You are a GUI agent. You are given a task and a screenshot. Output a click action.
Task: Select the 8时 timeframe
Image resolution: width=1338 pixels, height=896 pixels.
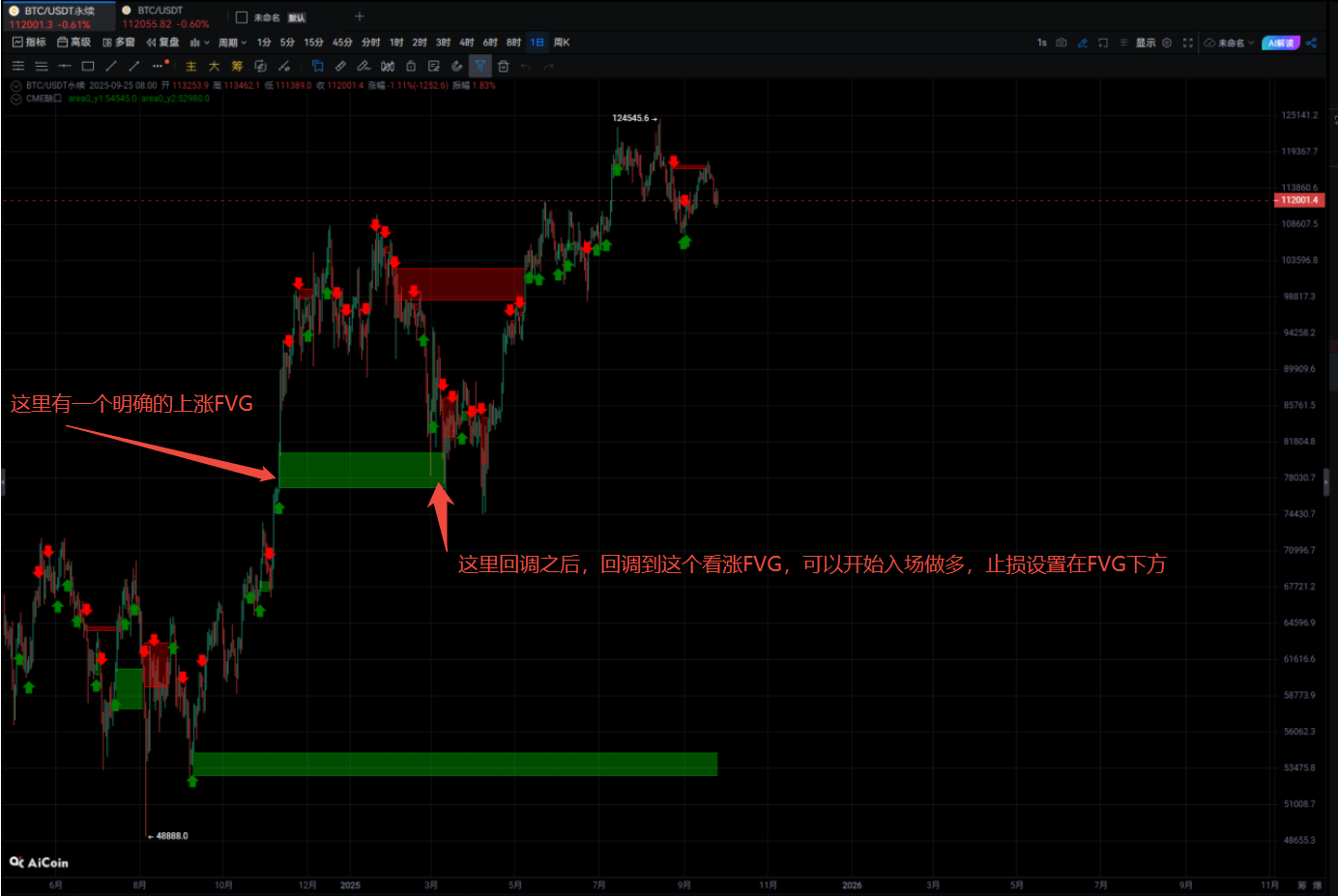513,43
